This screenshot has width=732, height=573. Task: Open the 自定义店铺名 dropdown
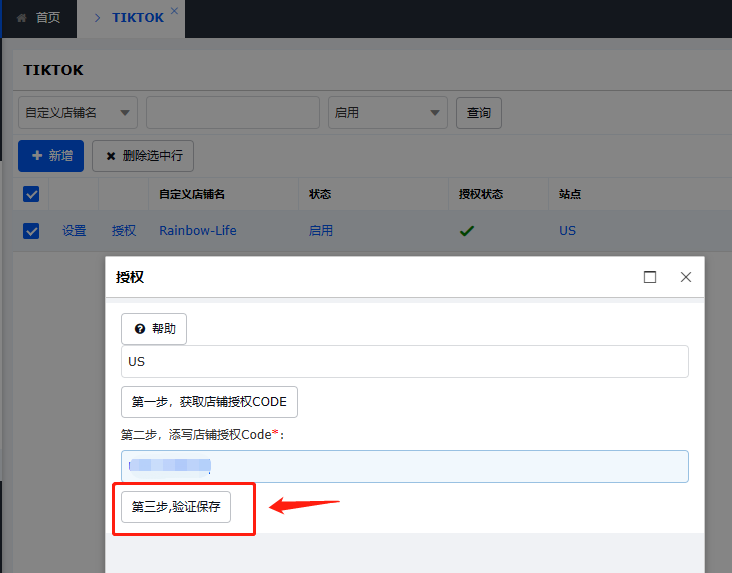78,113
